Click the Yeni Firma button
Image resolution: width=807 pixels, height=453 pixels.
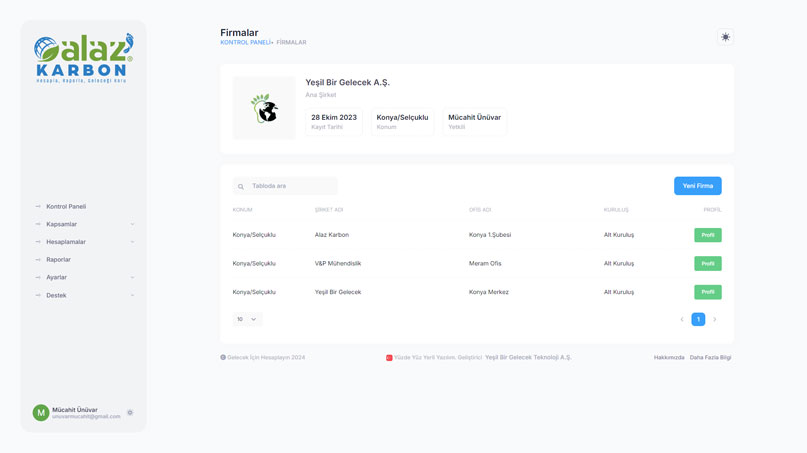click(x=697, y=186)
